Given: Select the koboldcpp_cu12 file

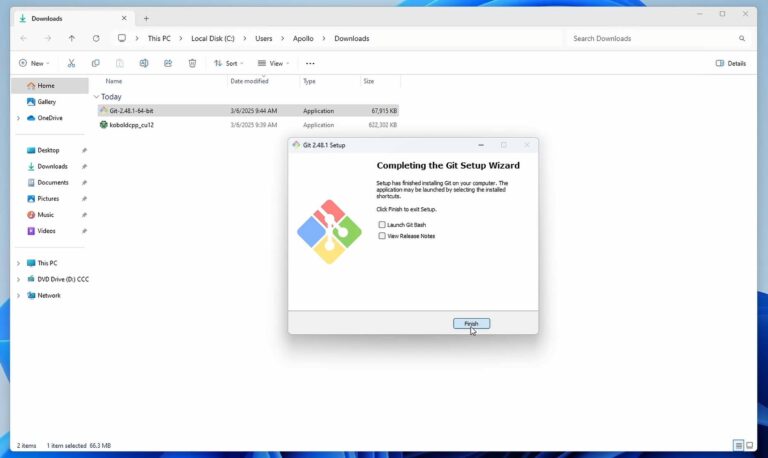Looking at the screenshot, I should (248, 125).
